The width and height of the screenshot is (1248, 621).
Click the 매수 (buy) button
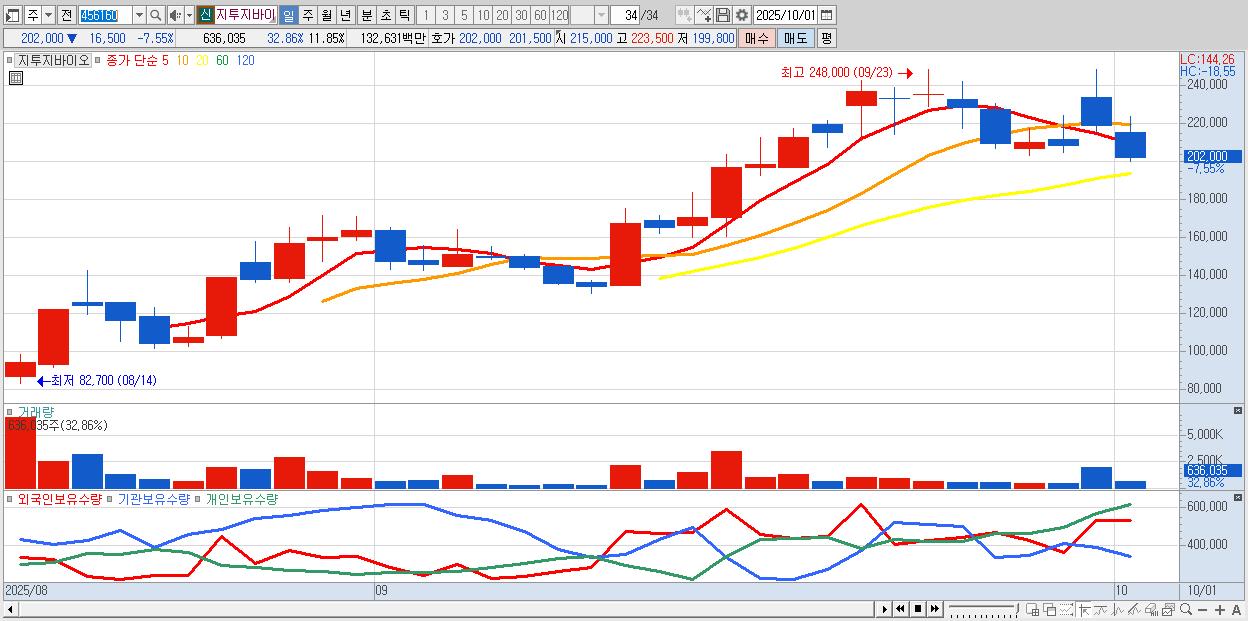click(757, 38)
